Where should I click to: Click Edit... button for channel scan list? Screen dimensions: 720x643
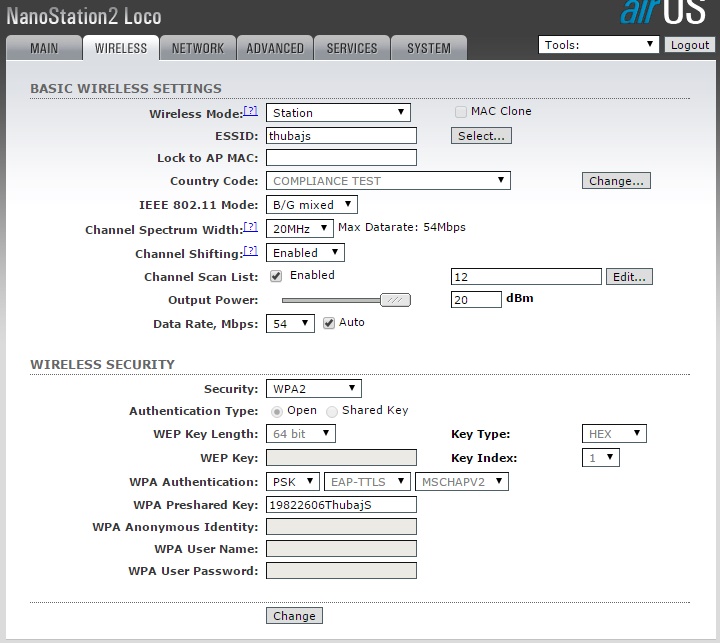[630, 277]
